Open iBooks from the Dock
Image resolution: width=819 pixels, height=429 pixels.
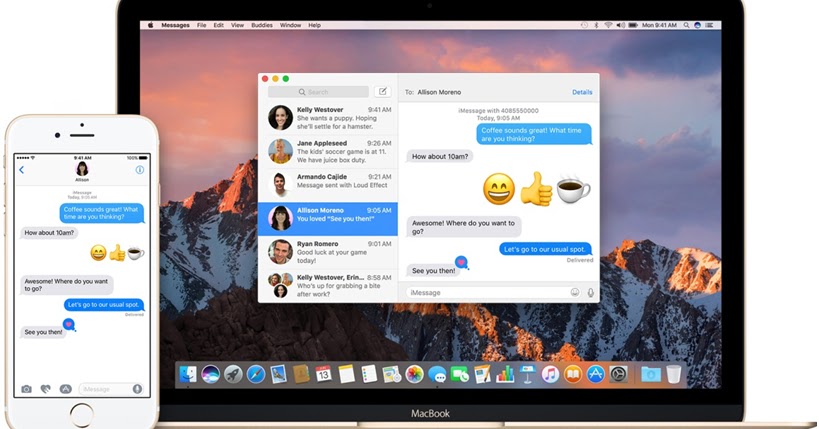click(573, 374)
